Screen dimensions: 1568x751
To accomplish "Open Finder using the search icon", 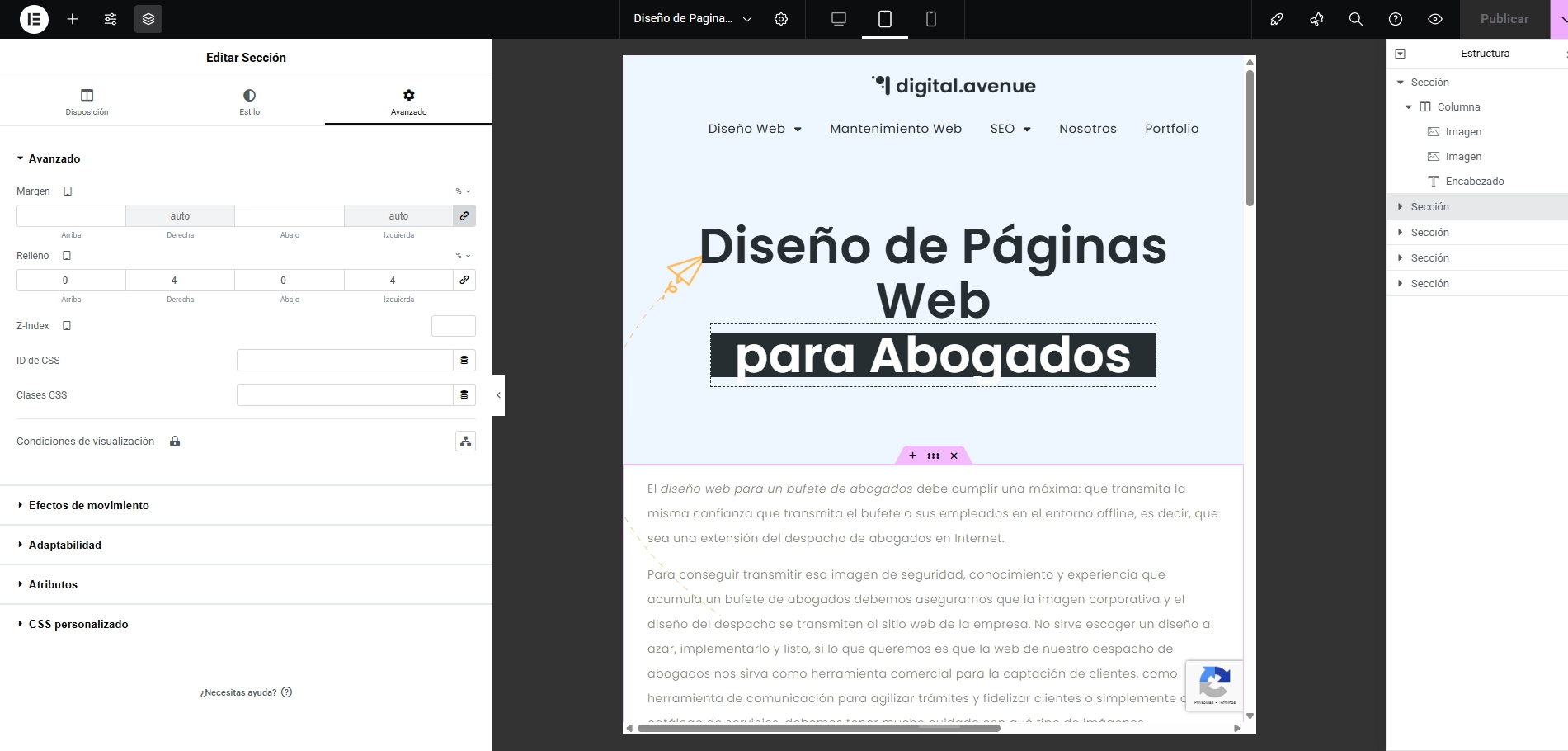I will [1355, 18].
